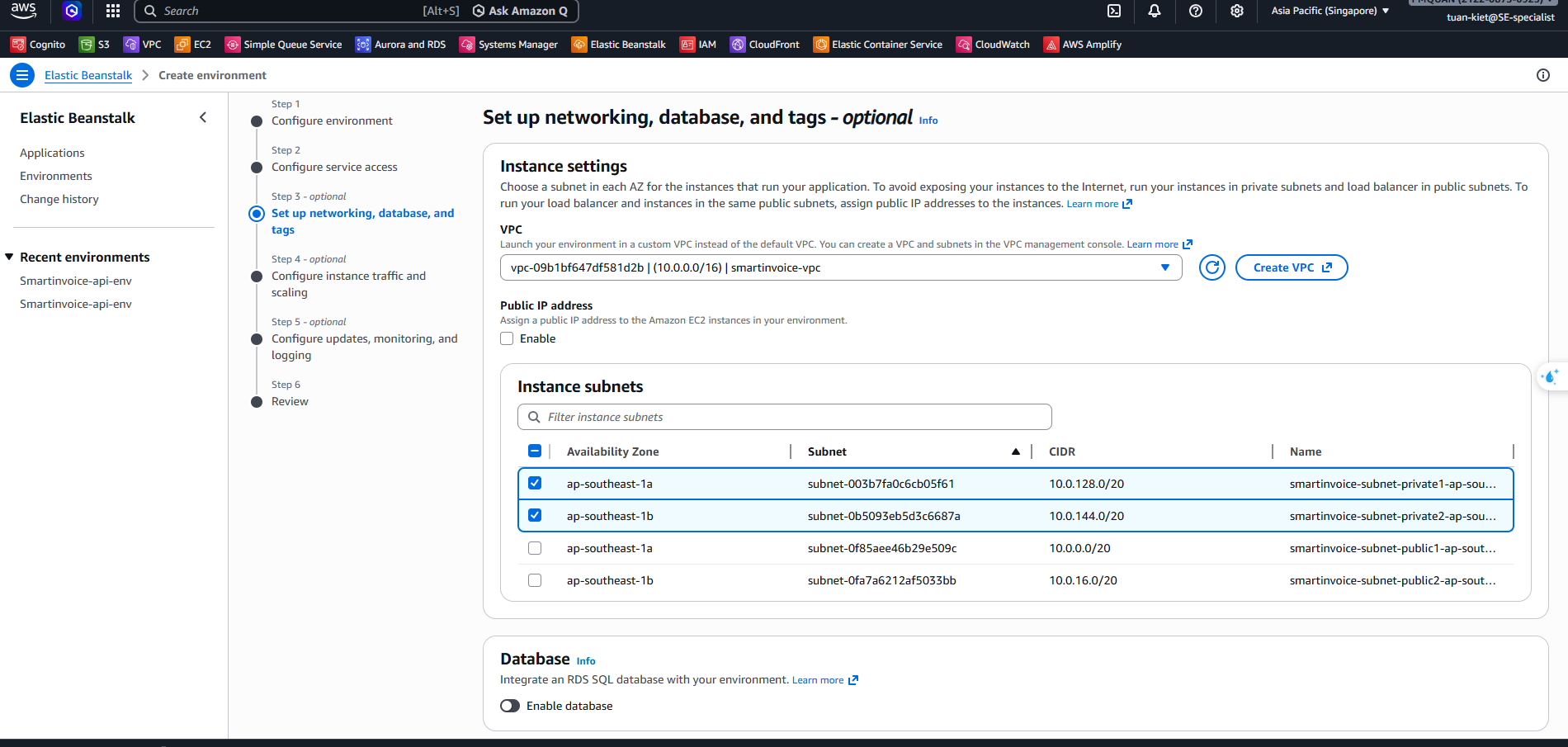Image resolution: width=1568 pixels, height=747 pixels.
Task: Click the Elastic Beanstalk breadcrumb link
Action: point(88,75)
